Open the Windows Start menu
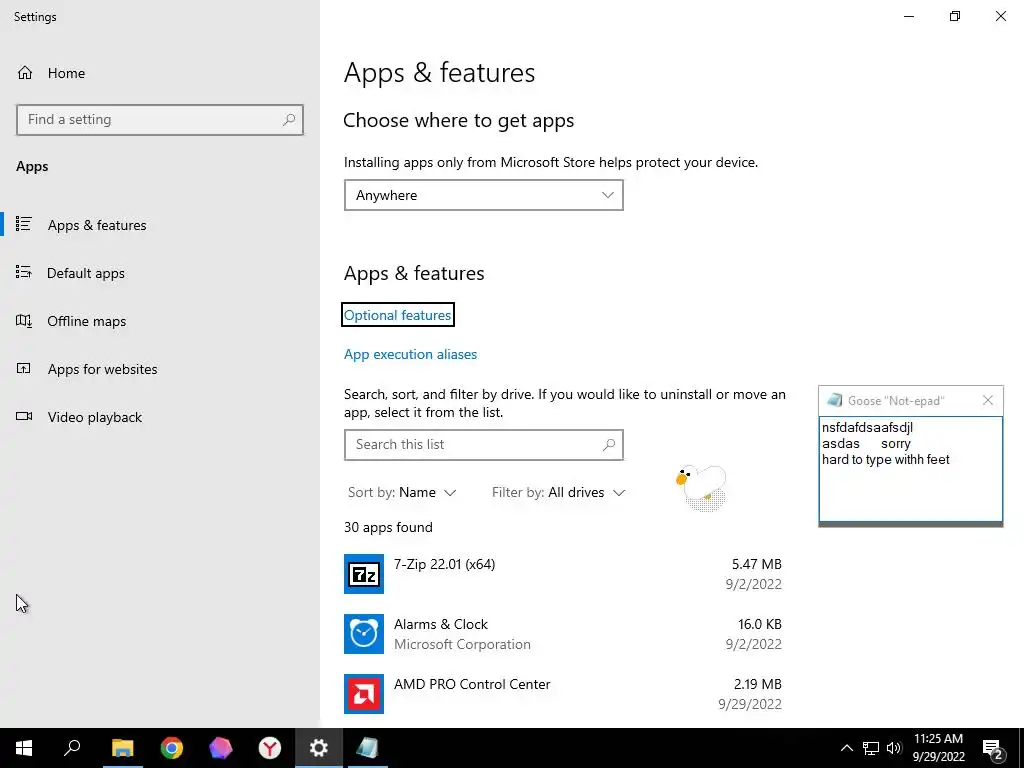This screenshot has height=768, width=1024. click(24, 748)
